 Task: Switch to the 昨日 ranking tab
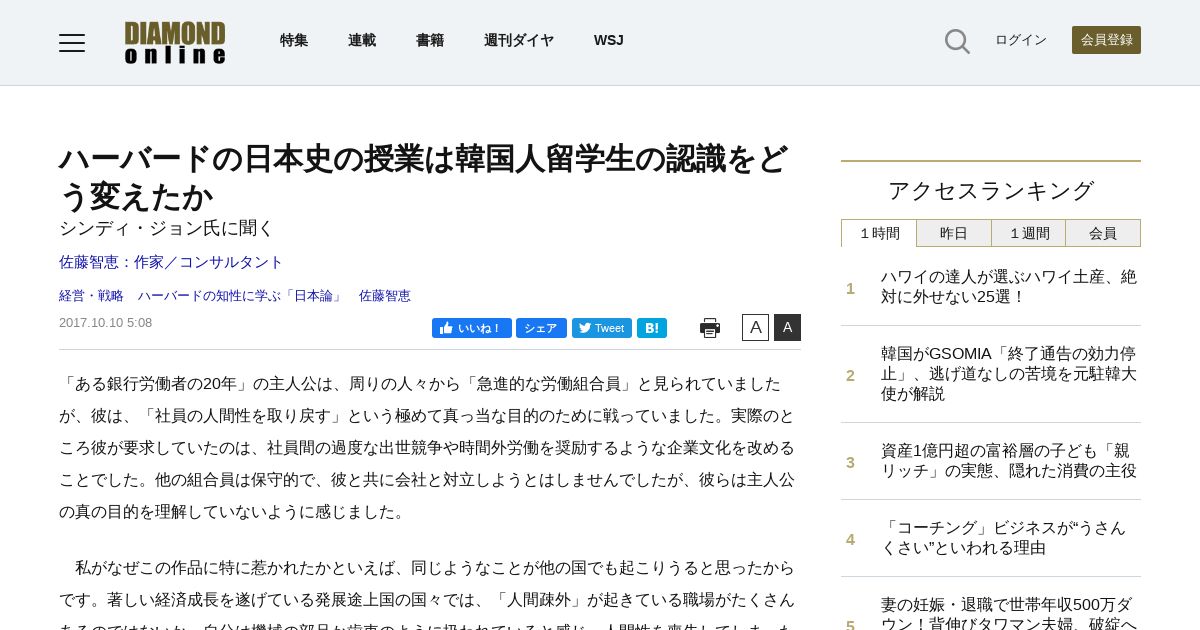(954, 233)
